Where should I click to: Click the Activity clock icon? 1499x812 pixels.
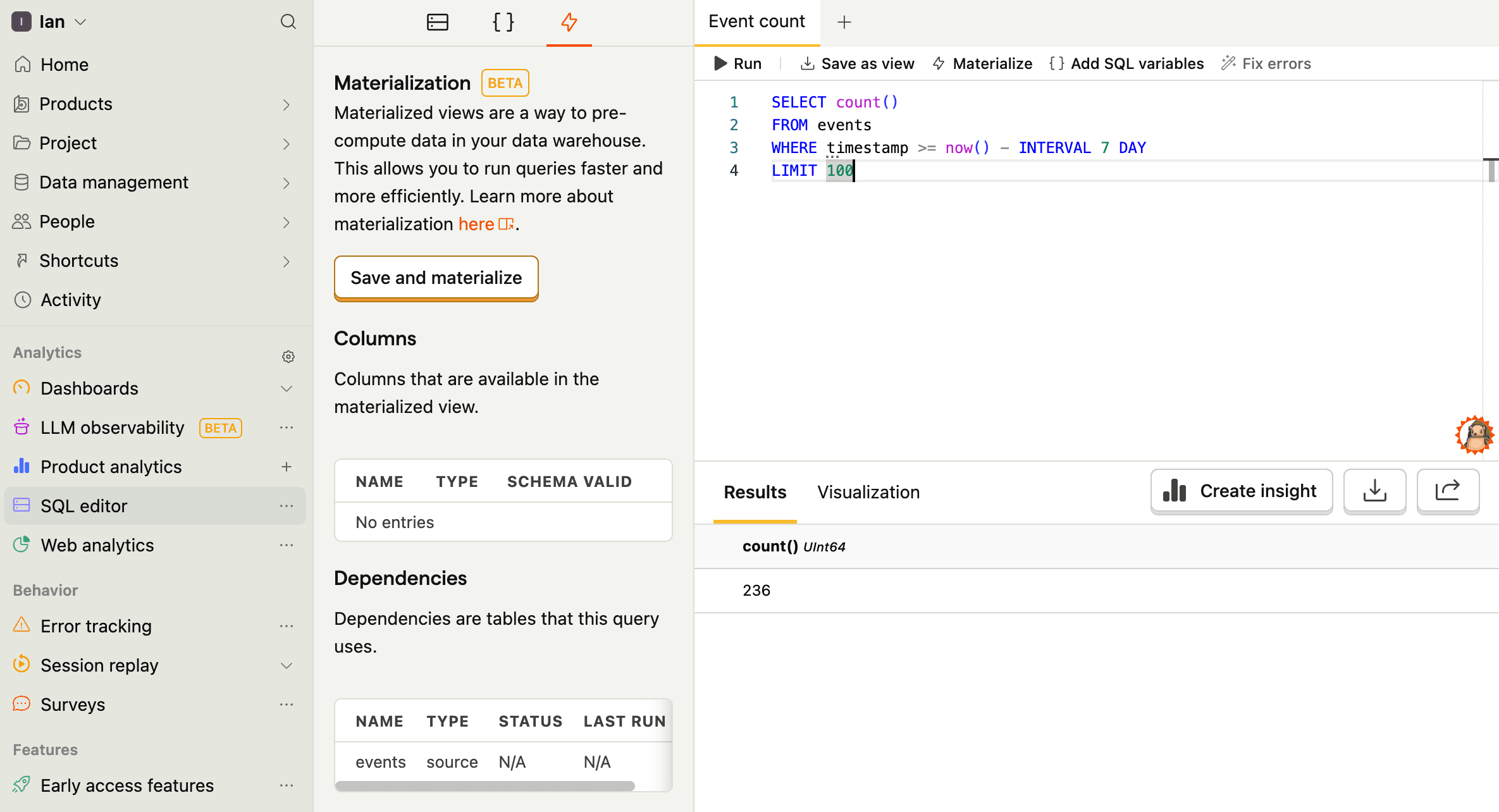[x=22, y=300]
